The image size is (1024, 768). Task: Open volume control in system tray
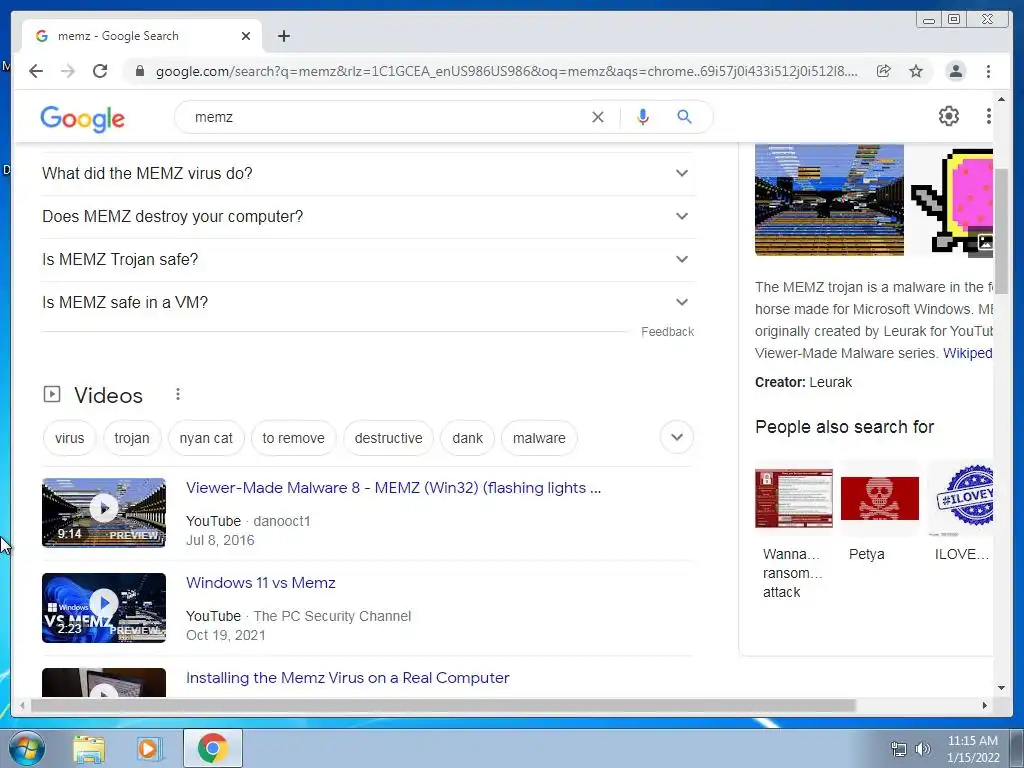coord(923,749)
